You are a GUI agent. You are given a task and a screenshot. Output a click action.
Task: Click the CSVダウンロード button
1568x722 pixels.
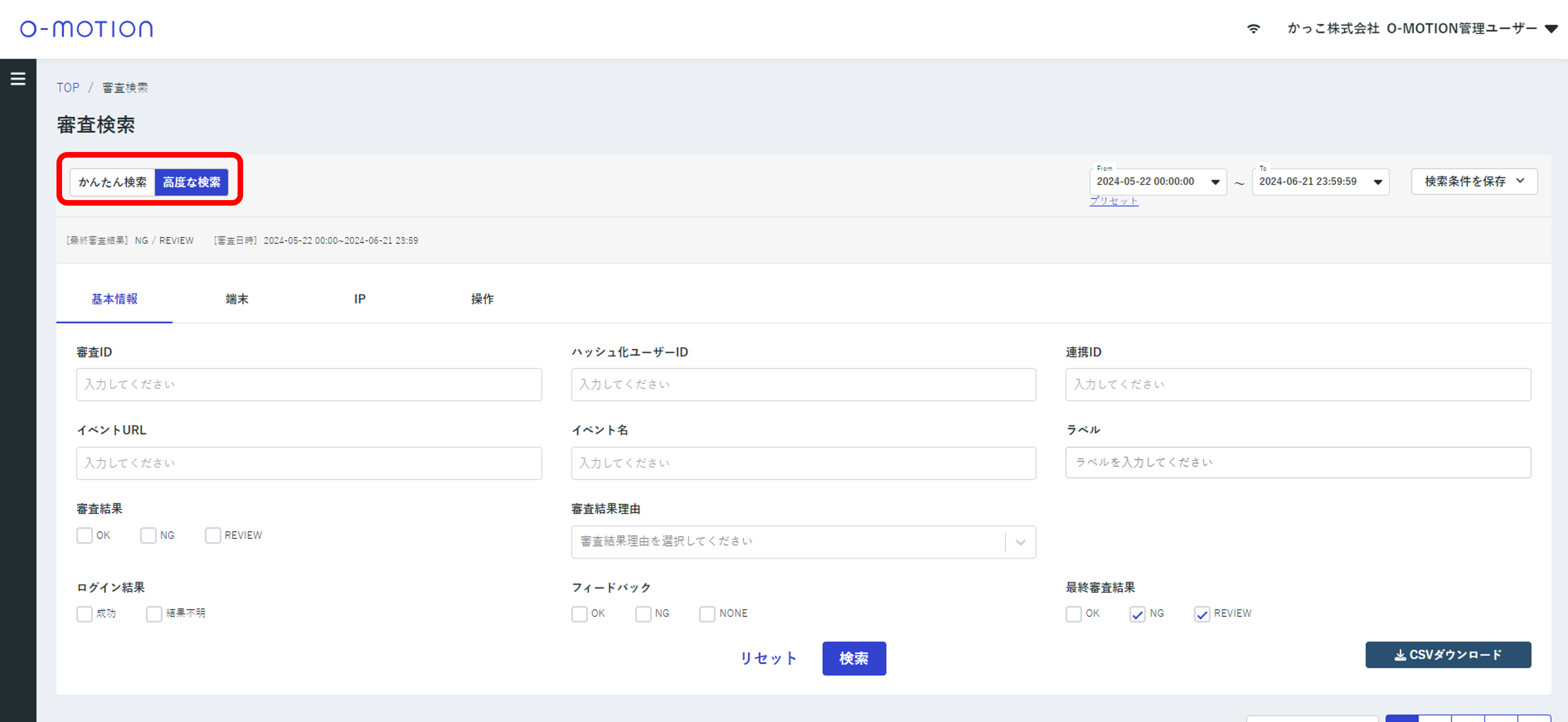tap(1447, 654)
